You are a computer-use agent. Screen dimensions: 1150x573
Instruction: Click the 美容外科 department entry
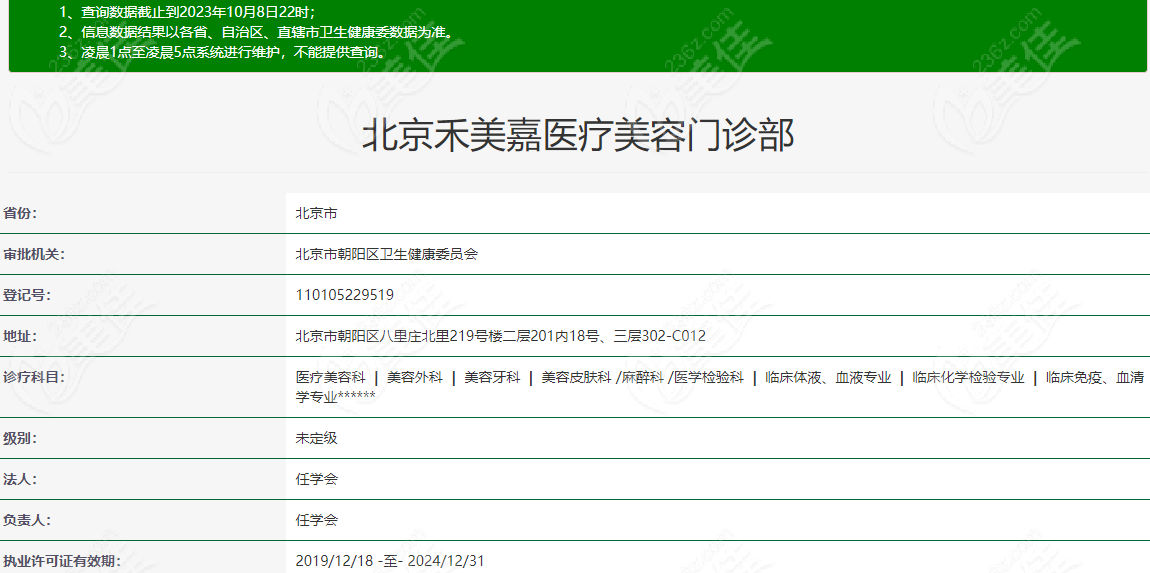[x=413, y=377]
